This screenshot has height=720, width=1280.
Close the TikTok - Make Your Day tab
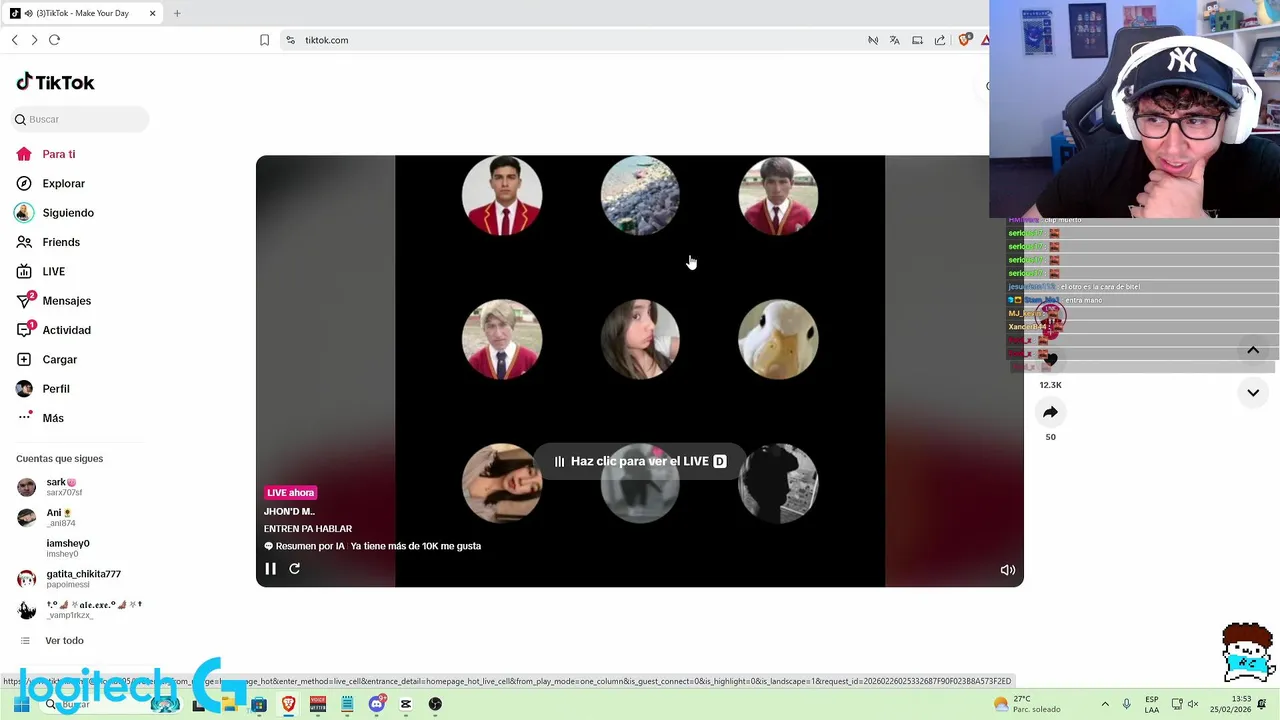tap(152, 13)
